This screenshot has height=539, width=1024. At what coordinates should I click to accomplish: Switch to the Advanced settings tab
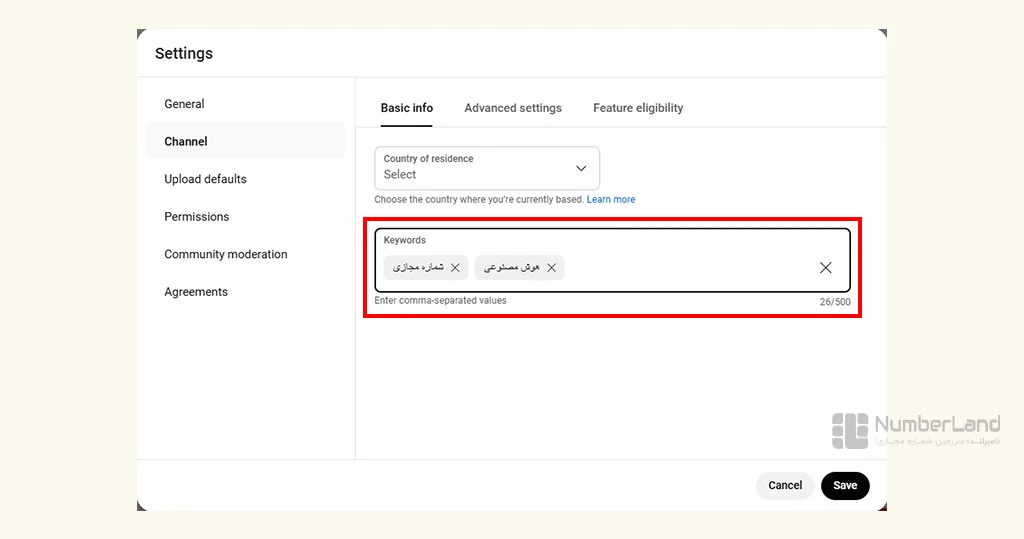tap(513, 108)
